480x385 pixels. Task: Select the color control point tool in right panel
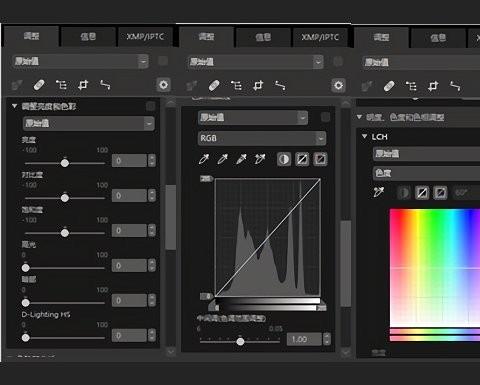[367, 86]
